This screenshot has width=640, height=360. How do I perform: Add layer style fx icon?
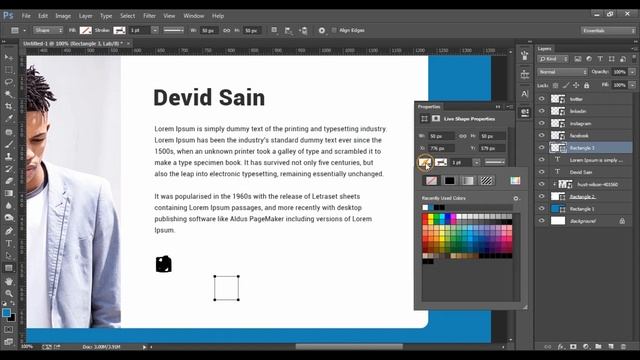(x=560, y=347)
